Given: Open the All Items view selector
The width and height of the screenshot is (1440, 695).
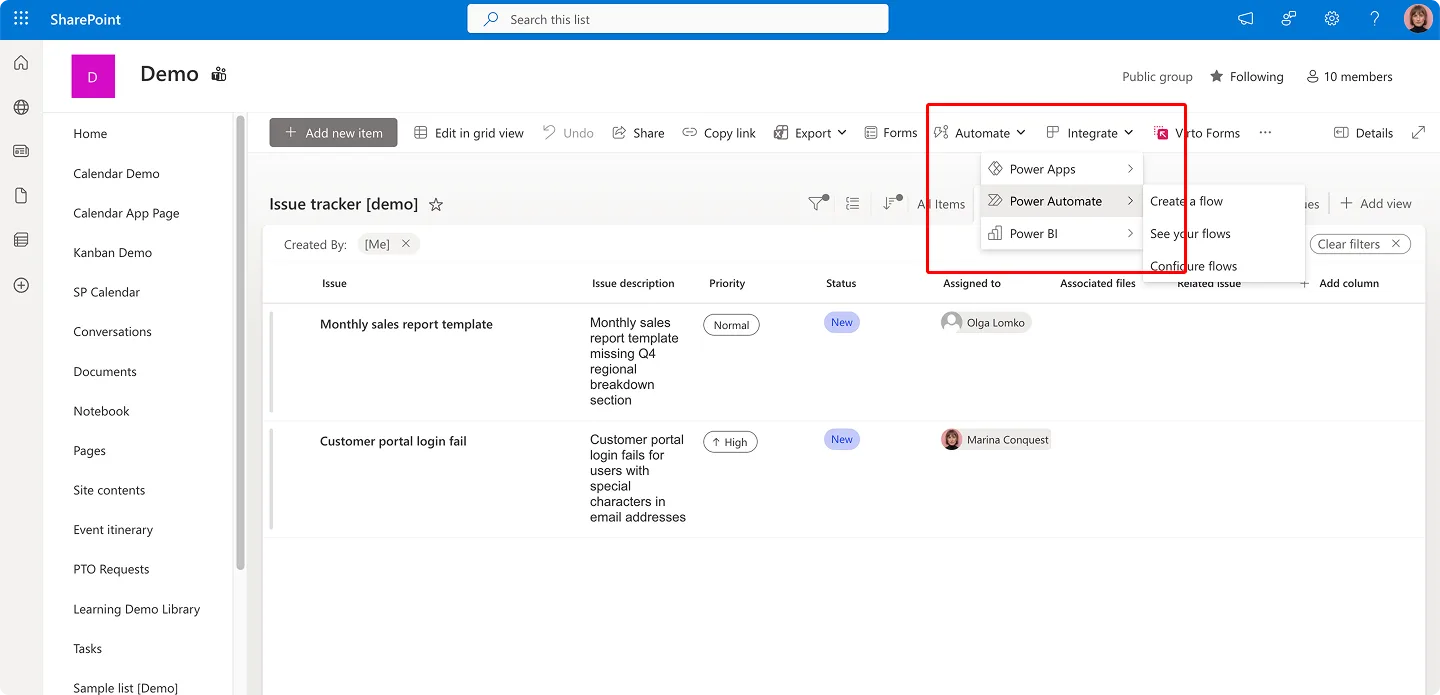Looking at the screenshot, I should [942, 204].
